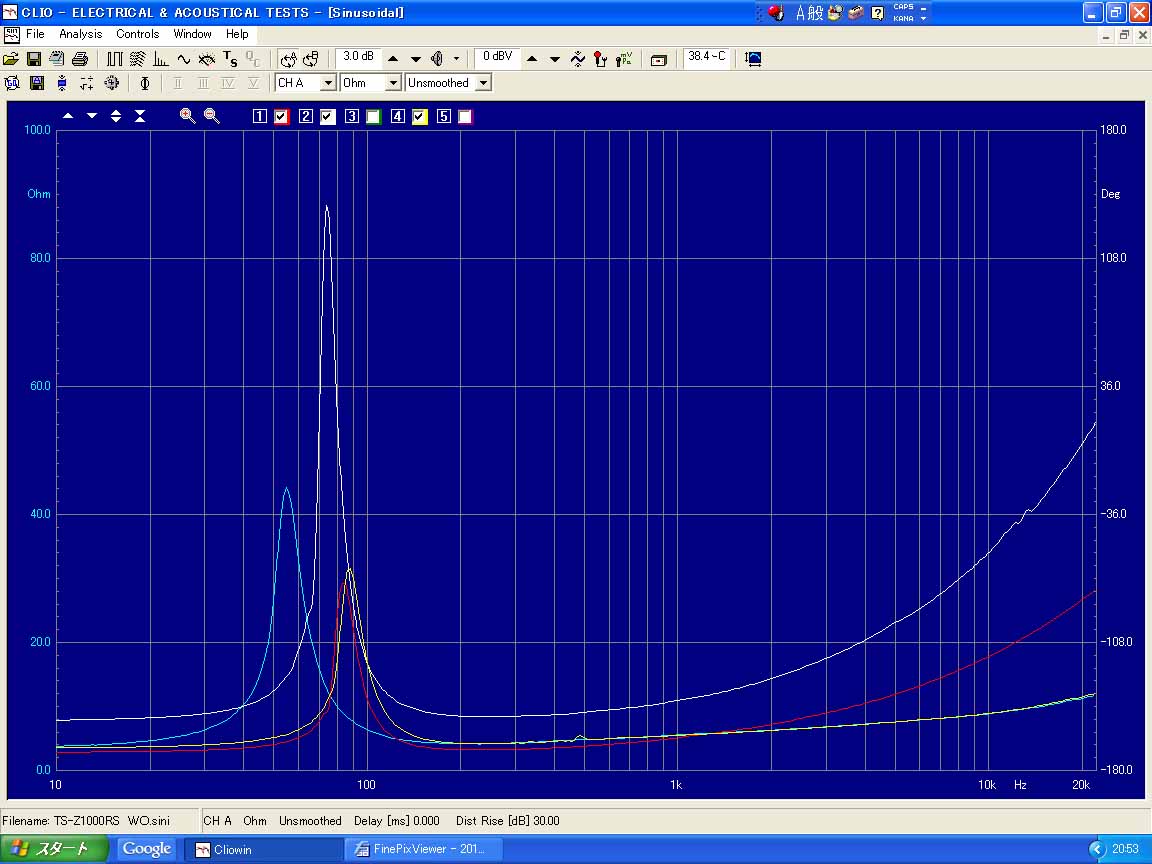Open the Unsmoothed smoothing dropdown
This screenshot has width=1152, height=864.
483,83
